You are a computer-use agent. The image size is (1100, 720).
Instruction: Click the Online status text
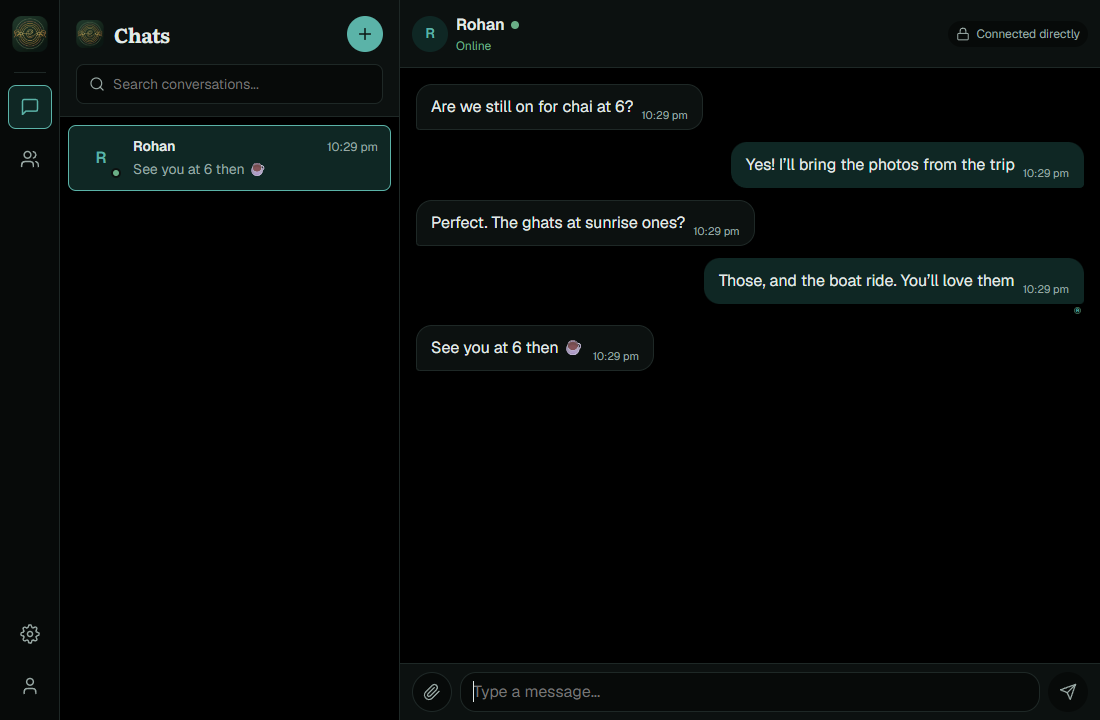[x=474, y=46]
